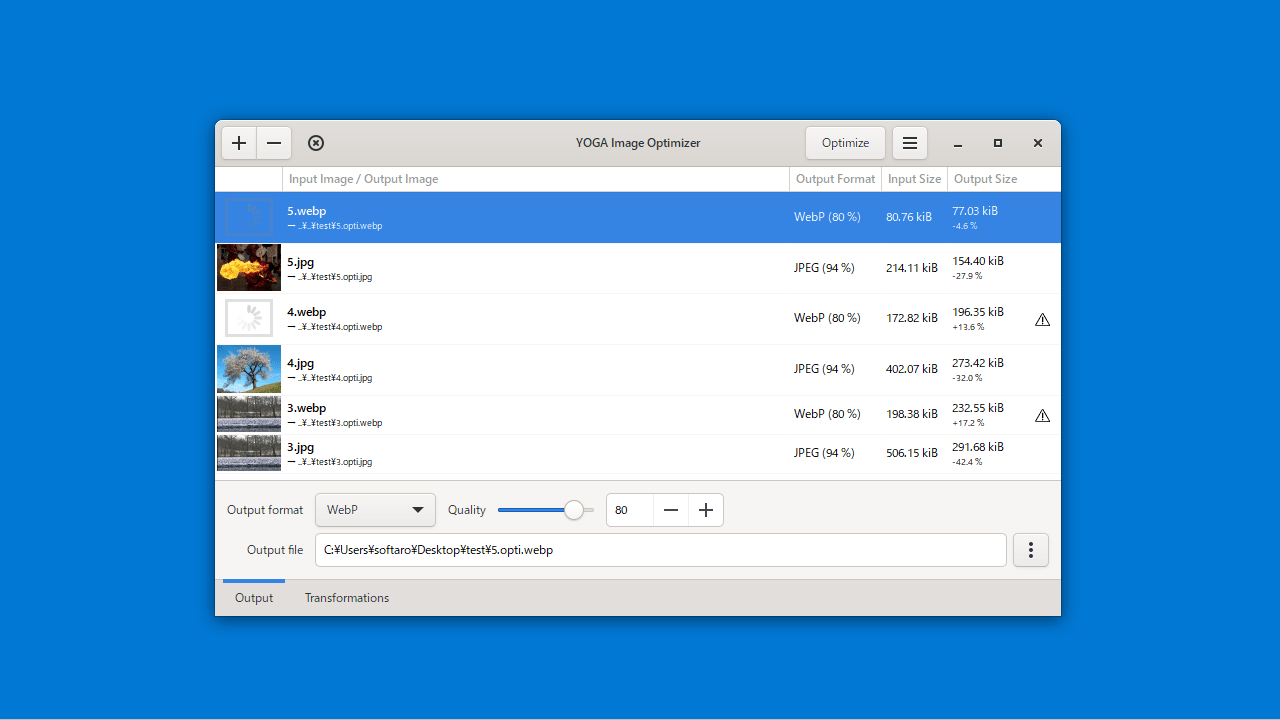Select the Output tab

254,597
